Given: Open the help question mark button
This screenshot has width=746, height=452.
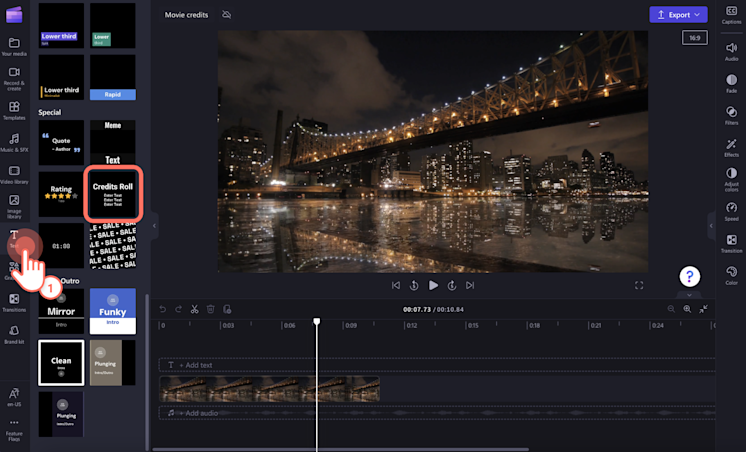Looking at the screenshot, I should coord(689,276).
